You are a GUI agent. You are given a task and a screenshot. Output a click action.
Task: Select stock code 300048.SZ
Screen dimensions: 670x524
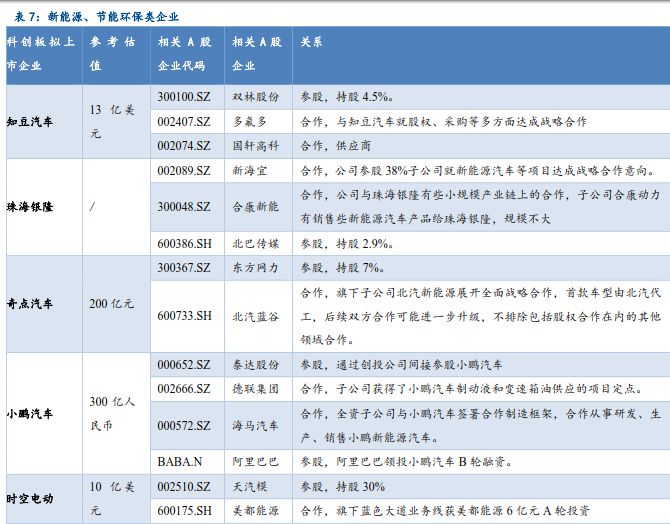[184, 207]
